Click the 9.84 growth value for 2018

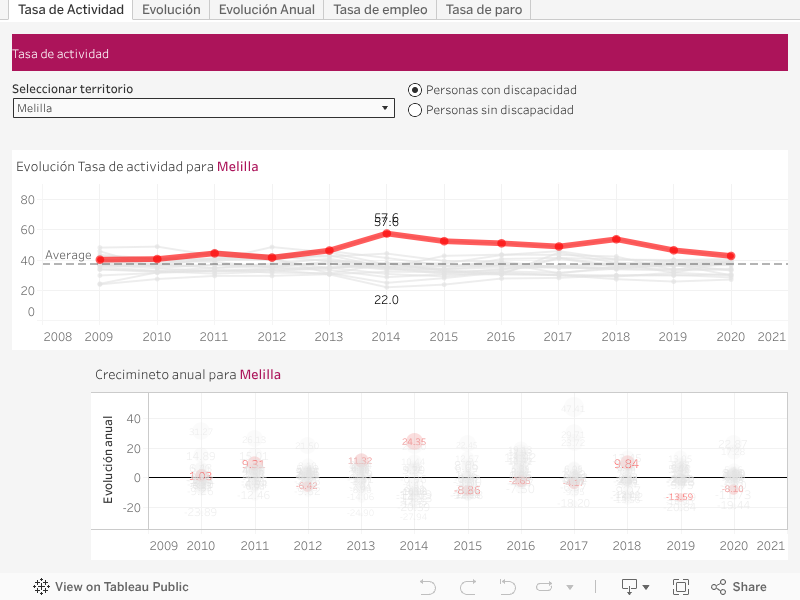[x=626, y=463]
